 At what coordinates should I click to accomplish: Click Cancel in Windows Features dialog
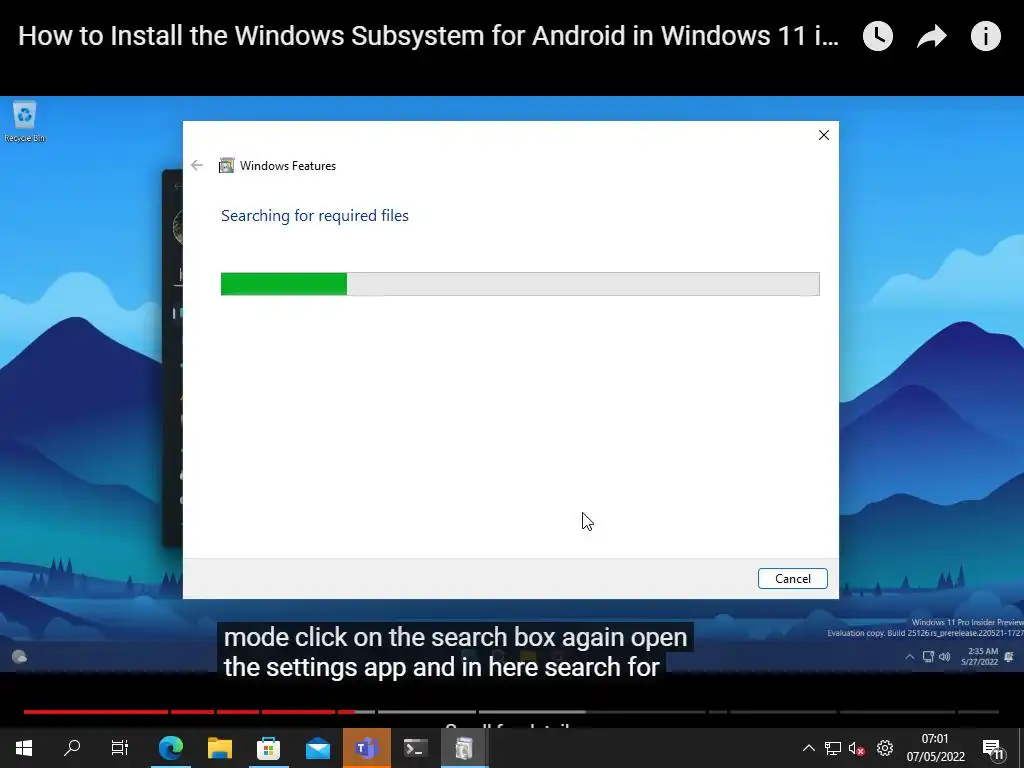coord(793,579)
